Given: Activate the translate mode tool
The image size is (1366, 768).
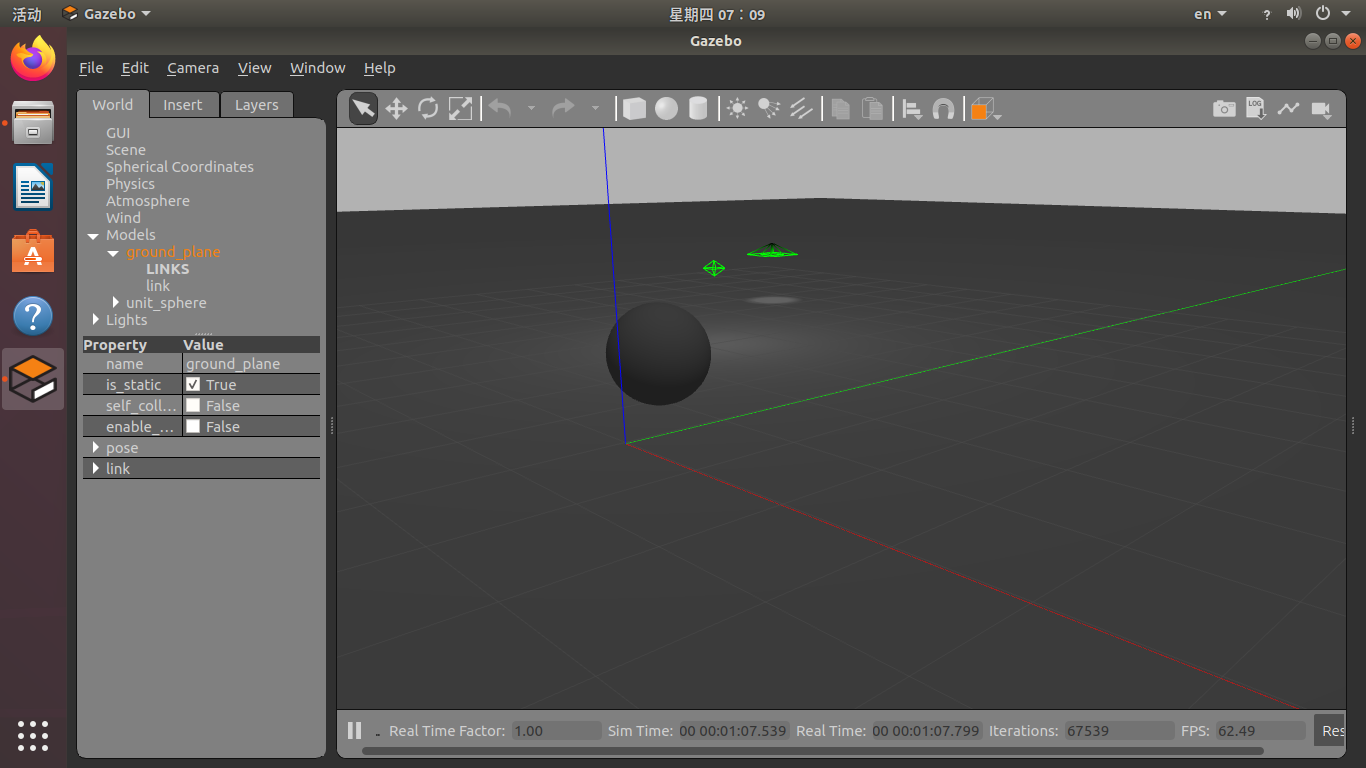Looking at the screenshot, I should (x=396, y=108).
